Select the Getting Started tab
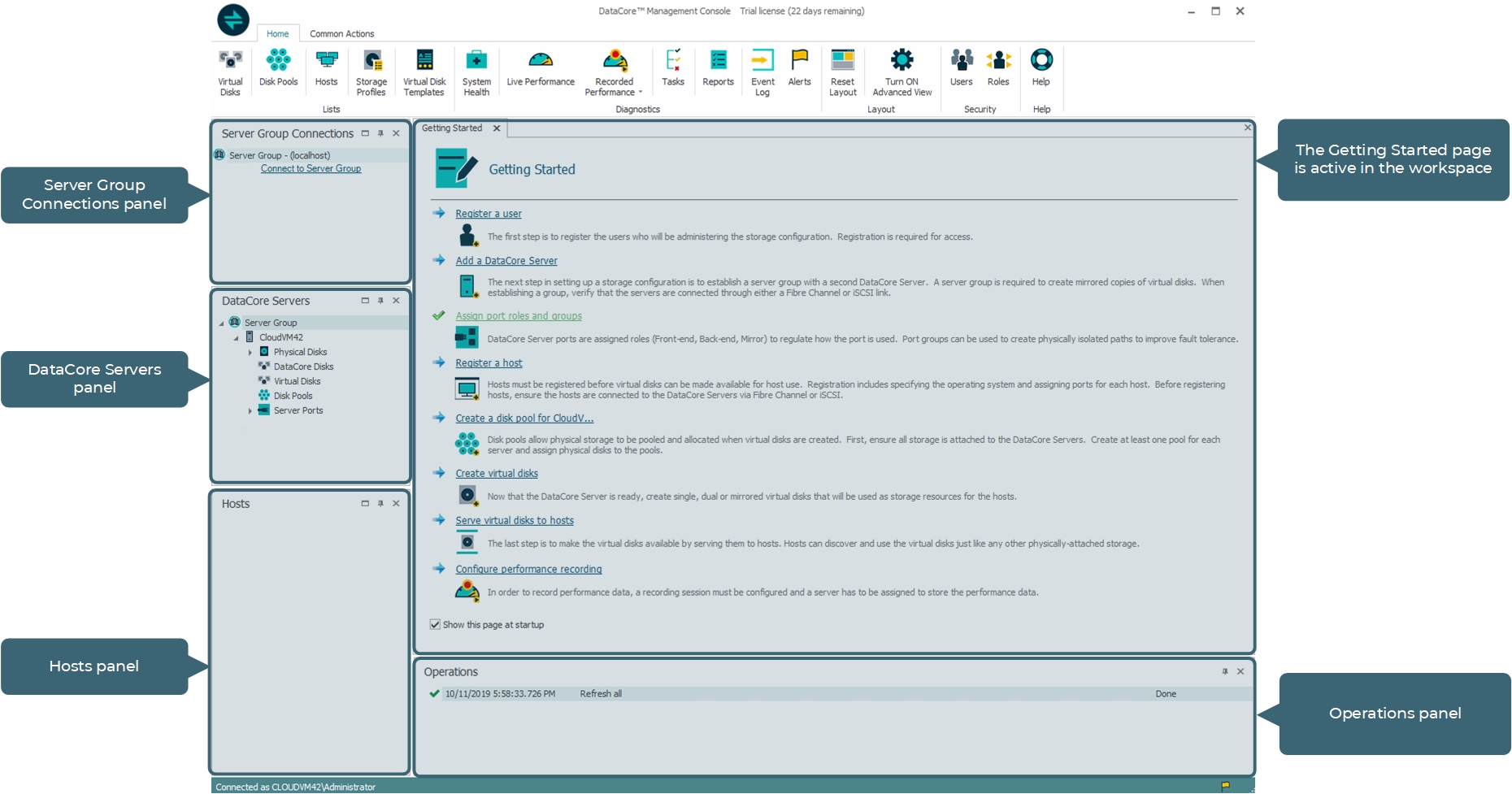The width and height of the screenshot is (1512, 794). [x=454, y=128]
